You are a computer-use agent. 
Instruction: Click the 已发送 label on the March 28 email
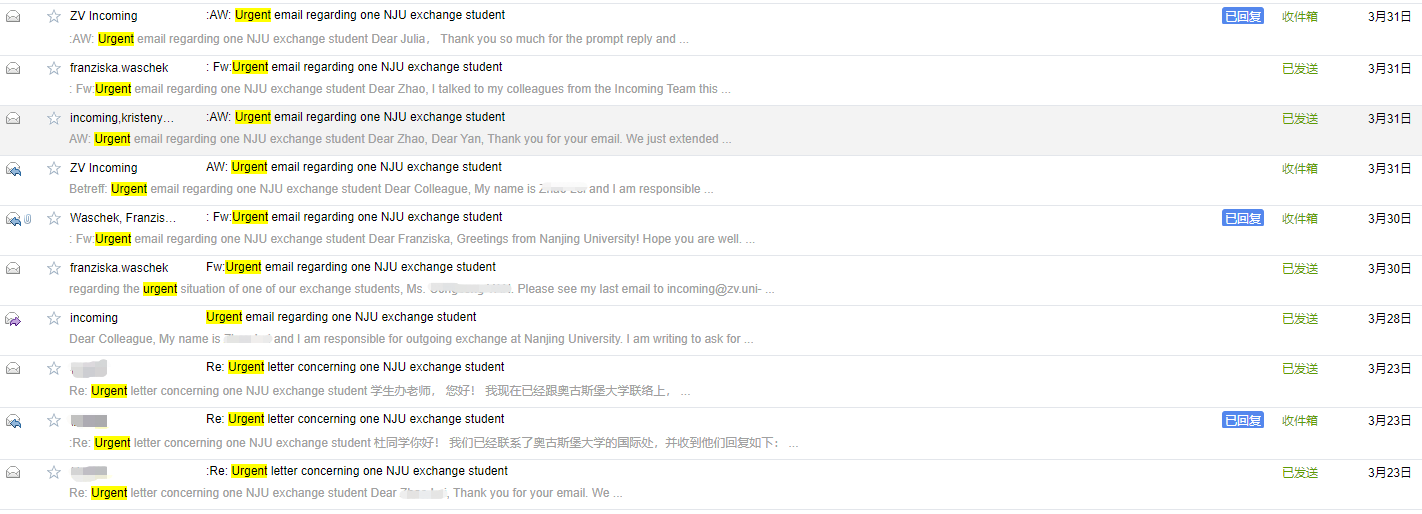click(x=1300, y=318)
